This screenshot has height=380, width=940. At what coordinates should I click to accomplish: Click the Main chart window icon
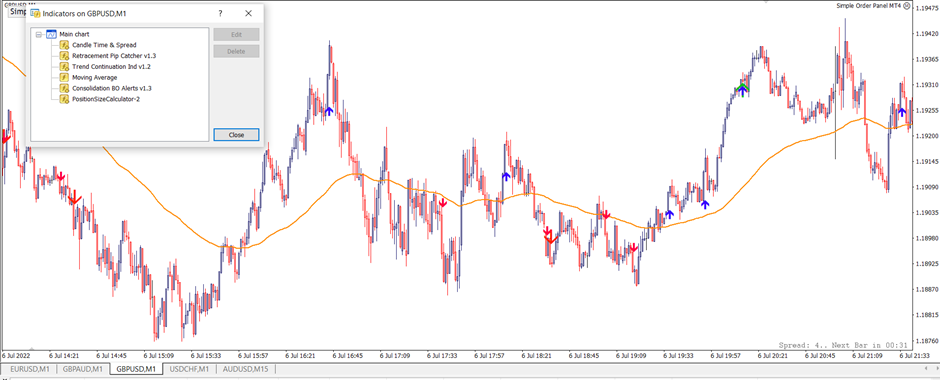(x=52, y=34)
